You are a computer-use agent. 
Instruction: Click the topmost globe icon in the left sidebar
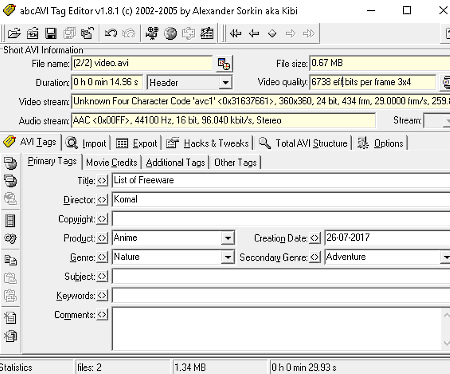(x=10, y=163)
